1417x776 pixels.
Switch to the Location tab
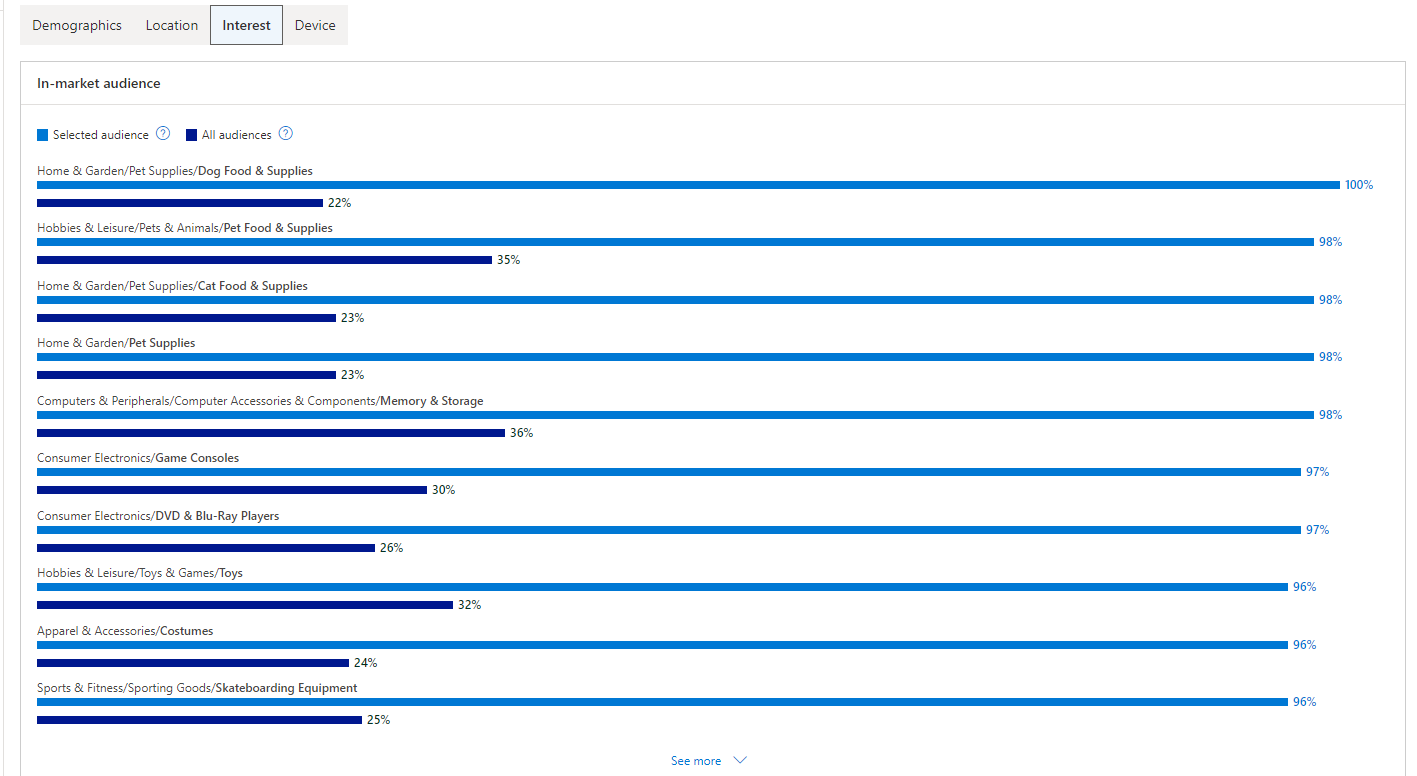point(171,25)
